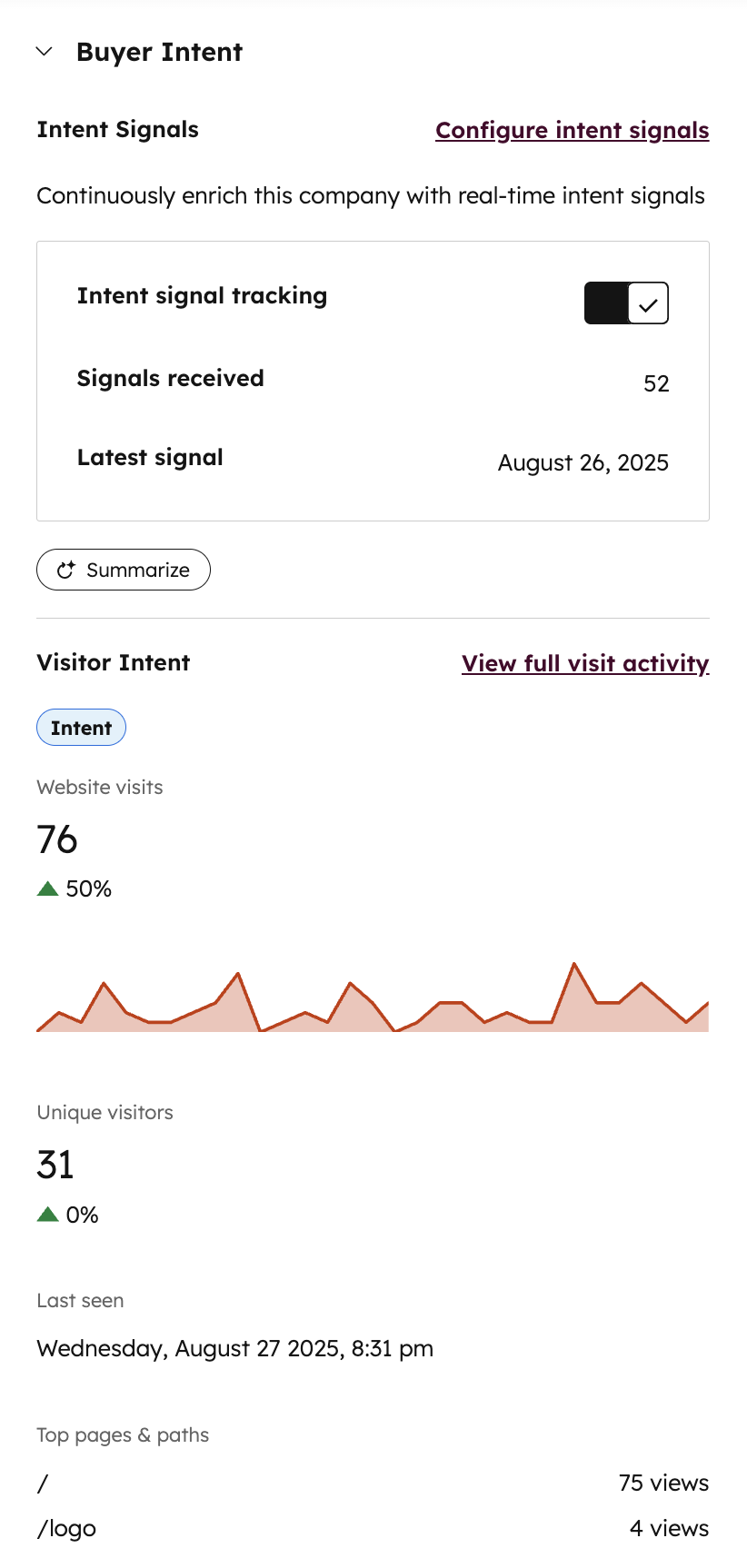Click the Signals received value 52

(x=656, y=383)
